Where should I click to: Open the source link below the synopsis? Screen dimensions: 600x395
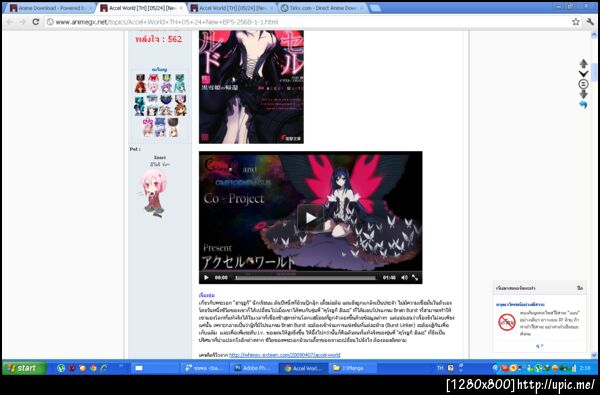coord(284,355)
